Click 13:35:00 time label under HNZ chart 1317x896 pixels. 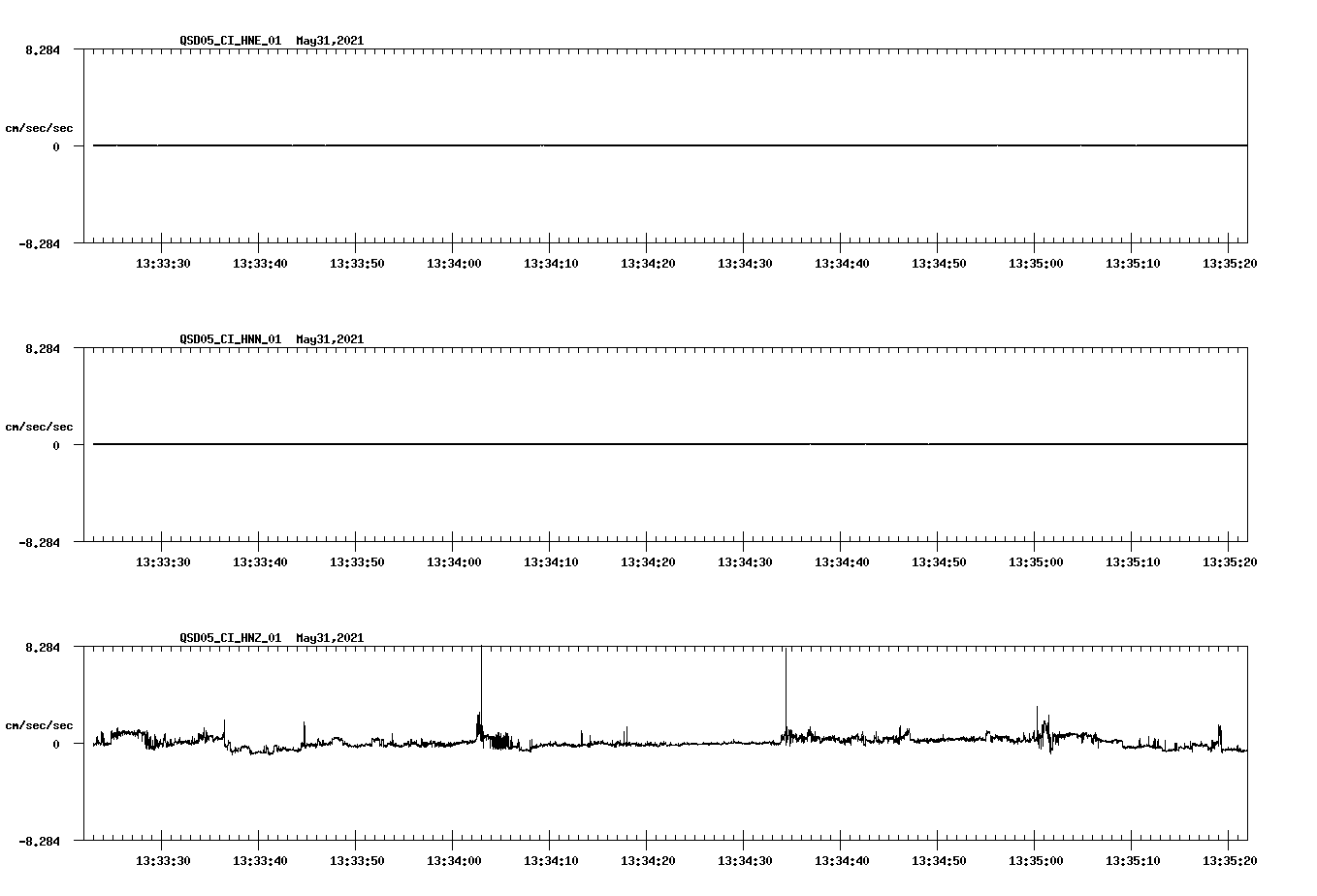1036,861
